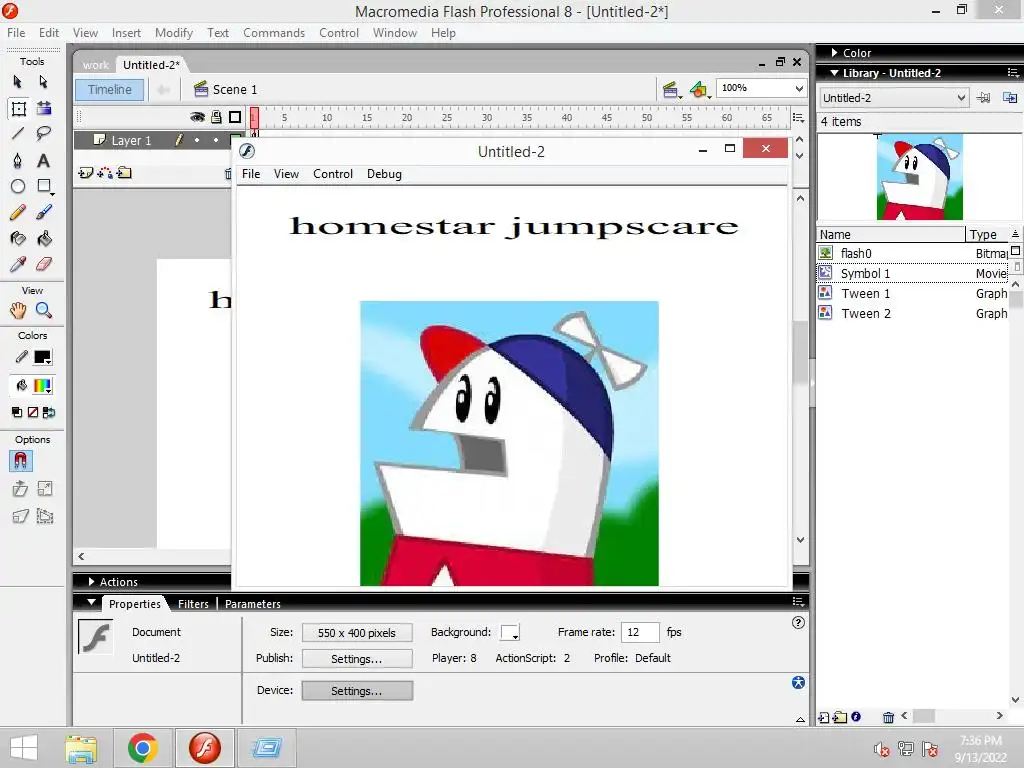
Task: Open the Properties panel options menu
Action: click(x=798, y=601)
